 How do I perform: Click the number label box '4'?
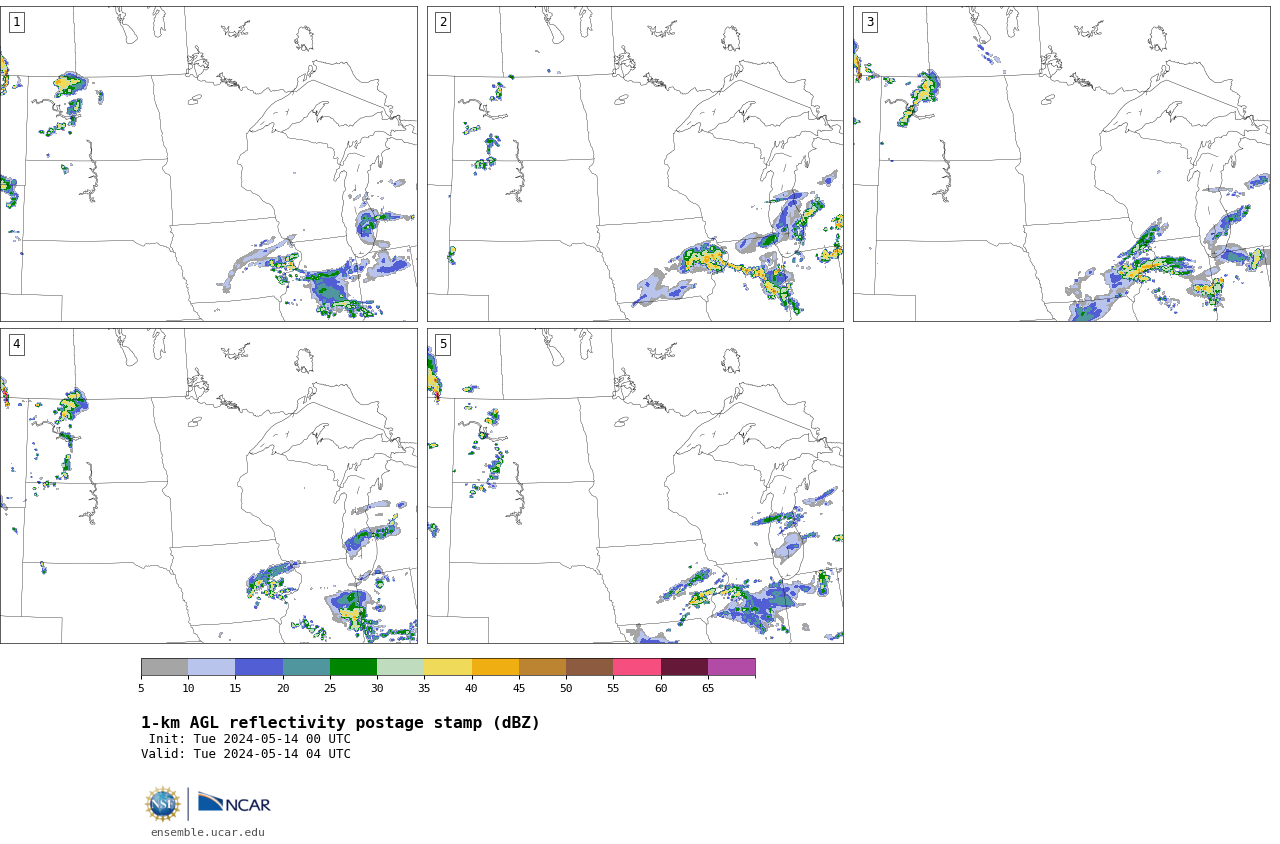[17, 344]
